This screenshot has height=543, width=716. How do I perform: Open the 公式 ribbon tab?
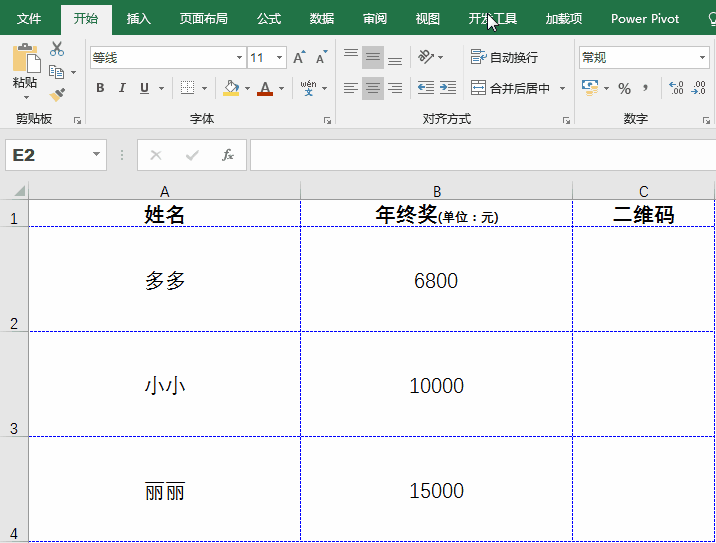click(x=268, y=18)
